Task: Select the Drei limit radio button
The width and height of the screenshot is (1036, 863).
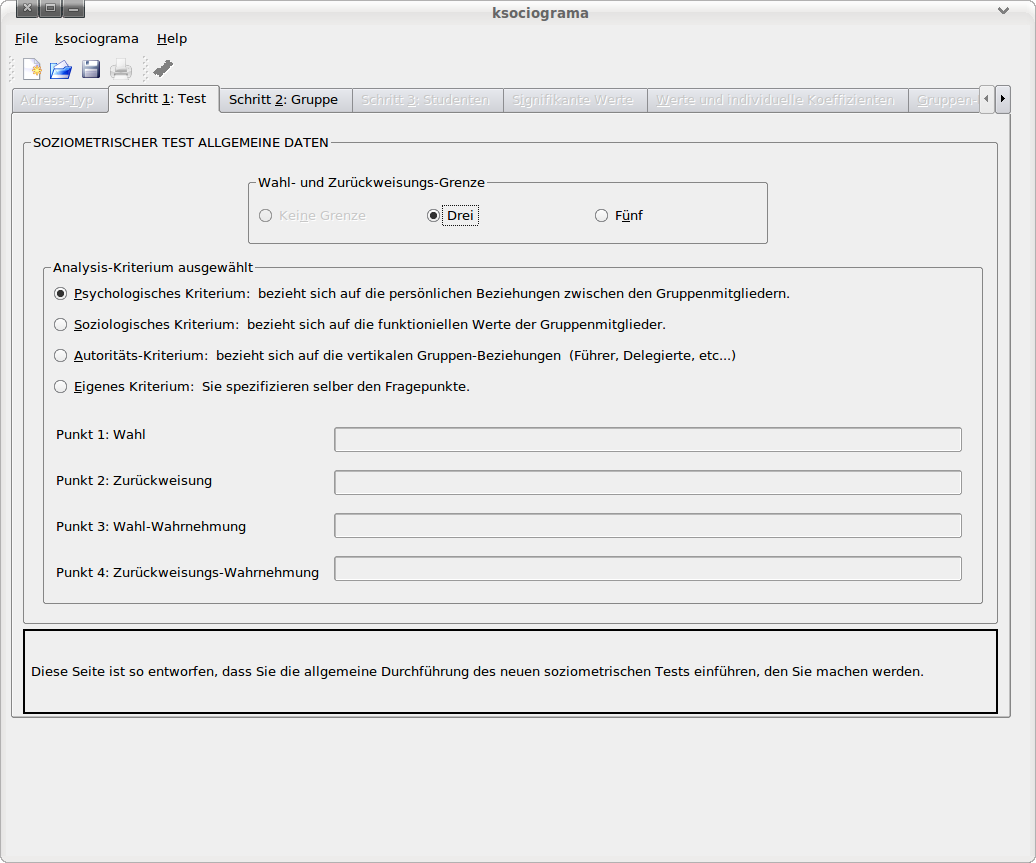Action: point(434,215)
